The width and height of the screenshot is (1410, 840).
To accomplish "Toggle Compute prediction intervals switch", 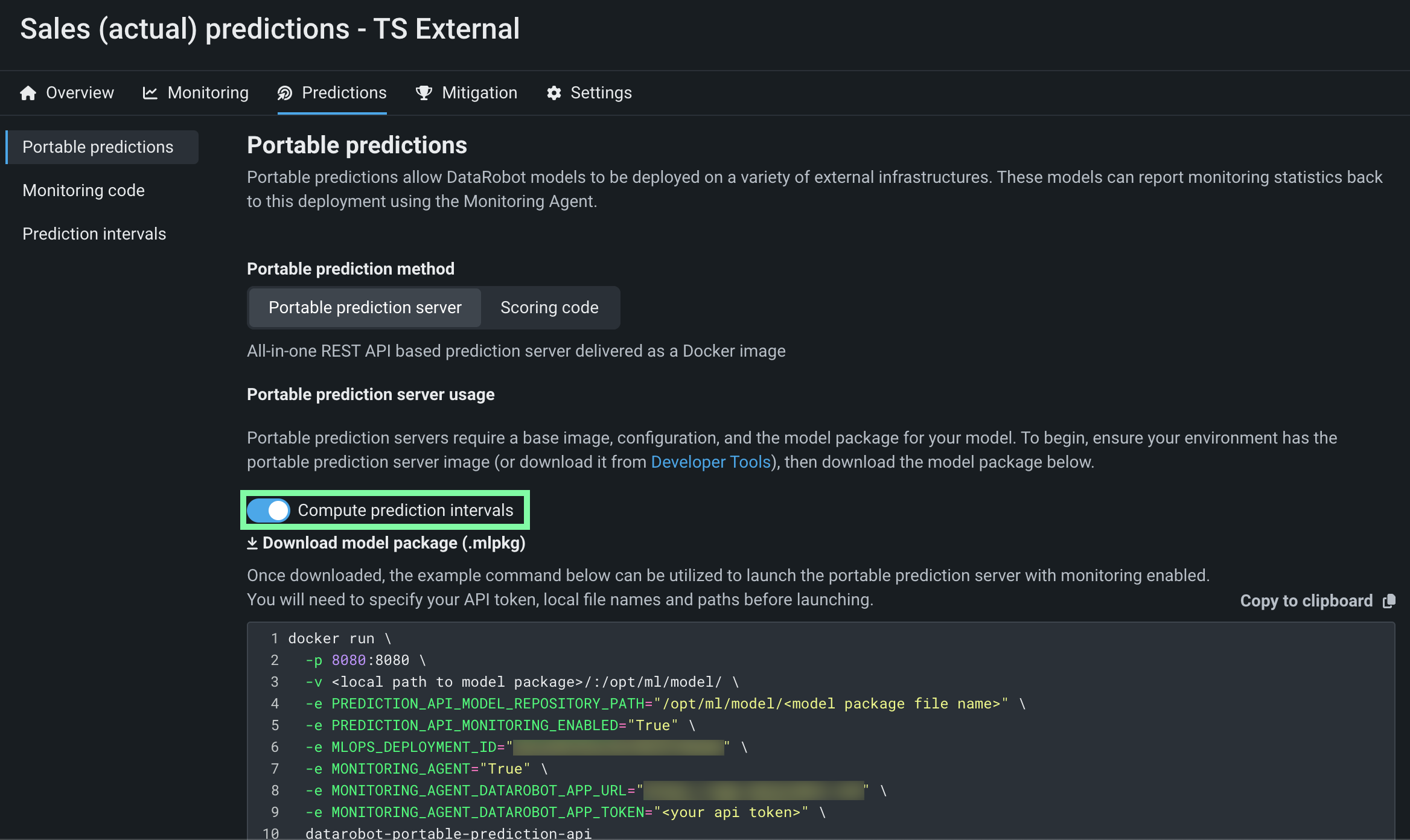I will pos(269,511).
